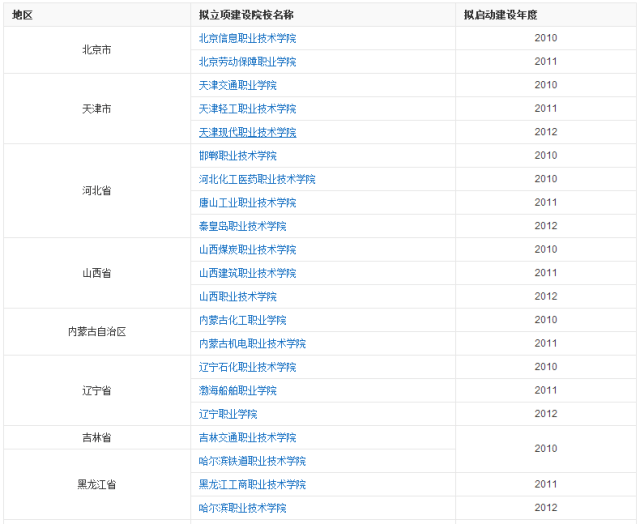The width and height of the screenshot is (640, 524).
Task: Open the 山西职业技术学院 link
Action: tap(238, 297)
